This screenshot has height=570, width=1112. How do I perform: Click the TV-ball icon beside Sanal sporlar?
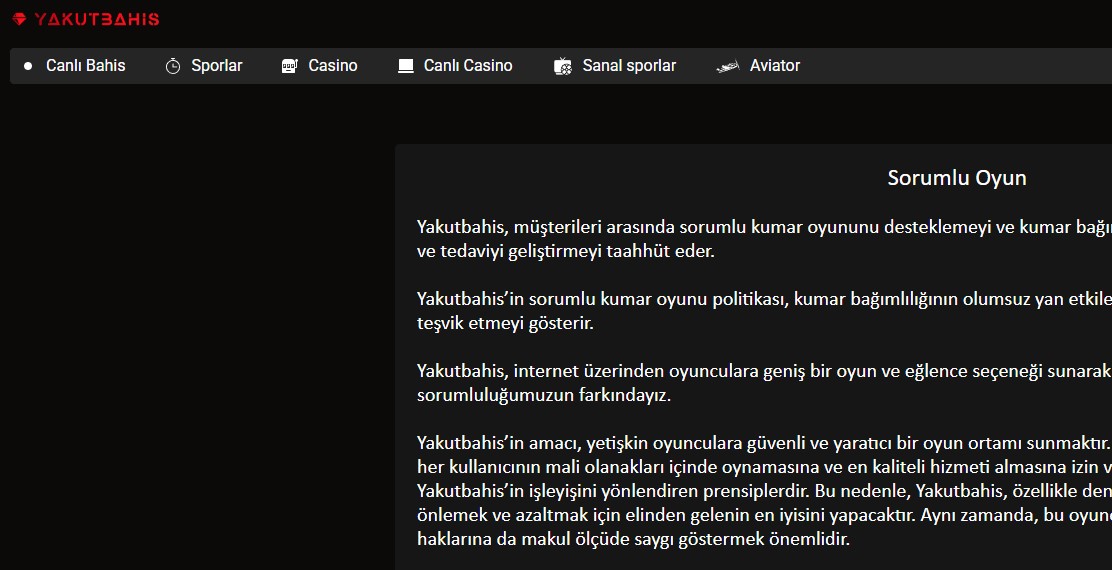coord(562,66)
